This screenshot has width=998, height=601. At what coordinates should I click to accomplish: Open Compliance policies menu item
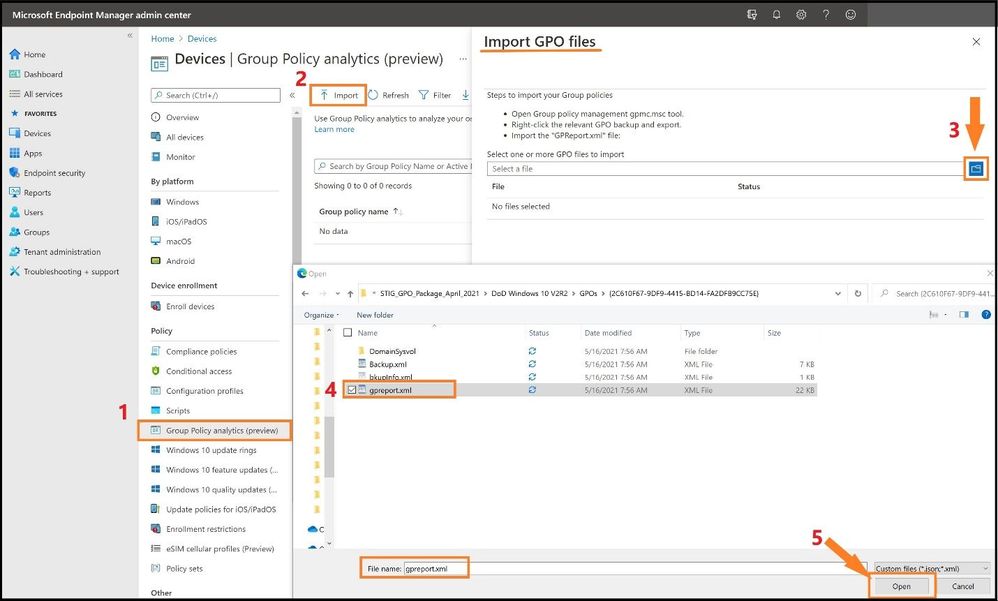[194, 352]
